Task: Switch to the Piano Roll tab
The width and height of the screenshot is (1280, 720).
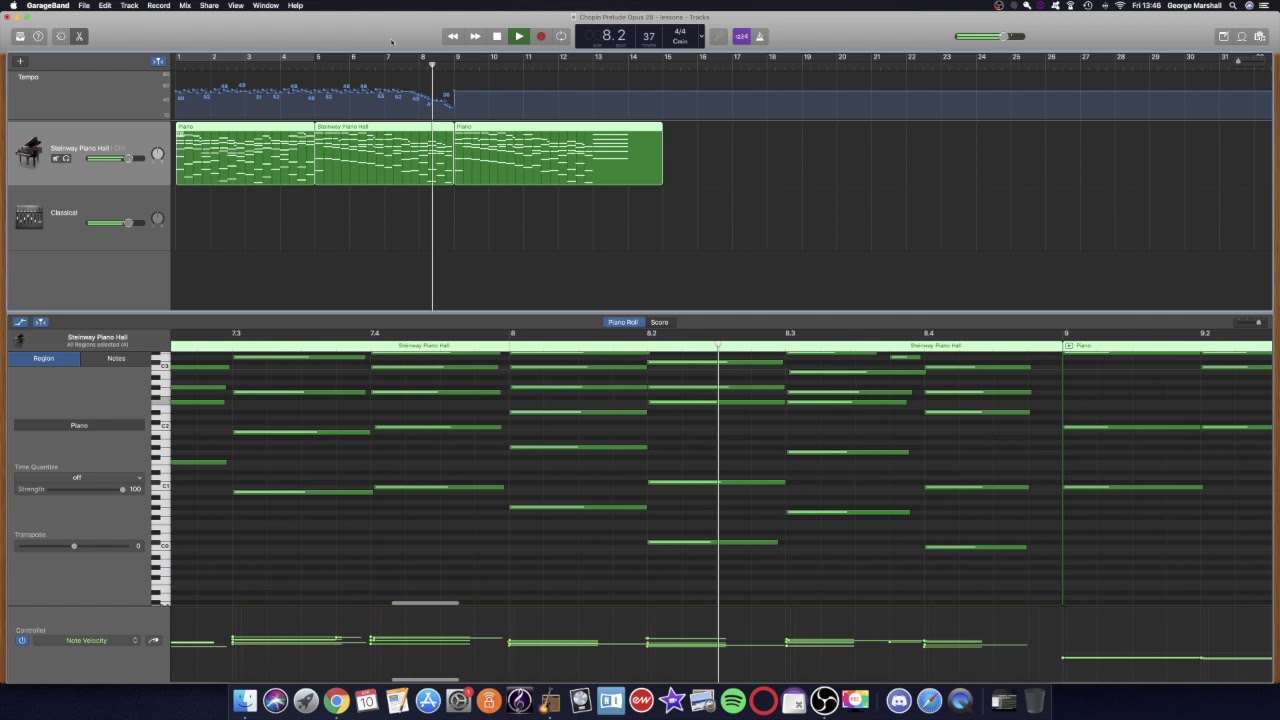Action: point(622,322)
